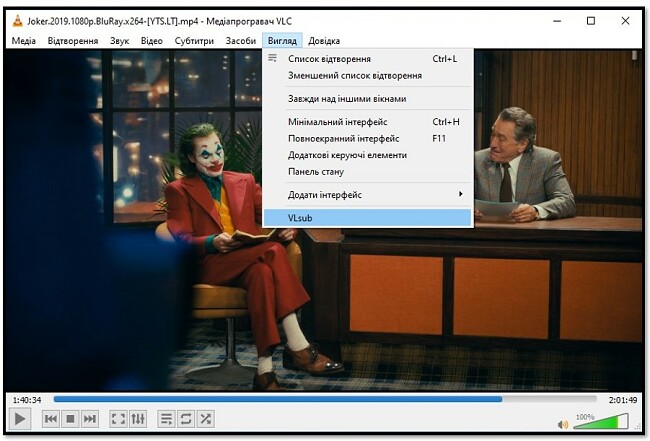Click the VLC cone icon in title bar
The image size is (650, 441).
pyautogui.click(x=17, y=21)
